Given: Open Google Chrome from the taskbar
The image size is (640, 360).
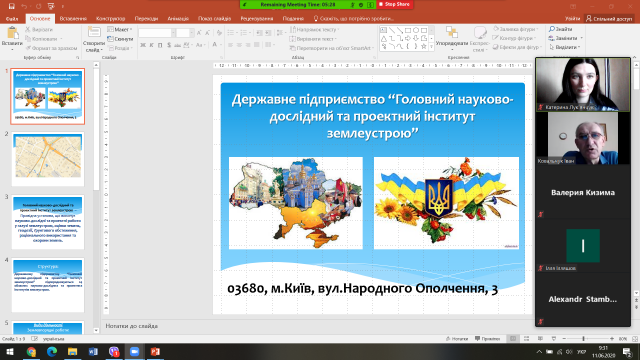Looking at the screenshot, I should tap(31, 351).
